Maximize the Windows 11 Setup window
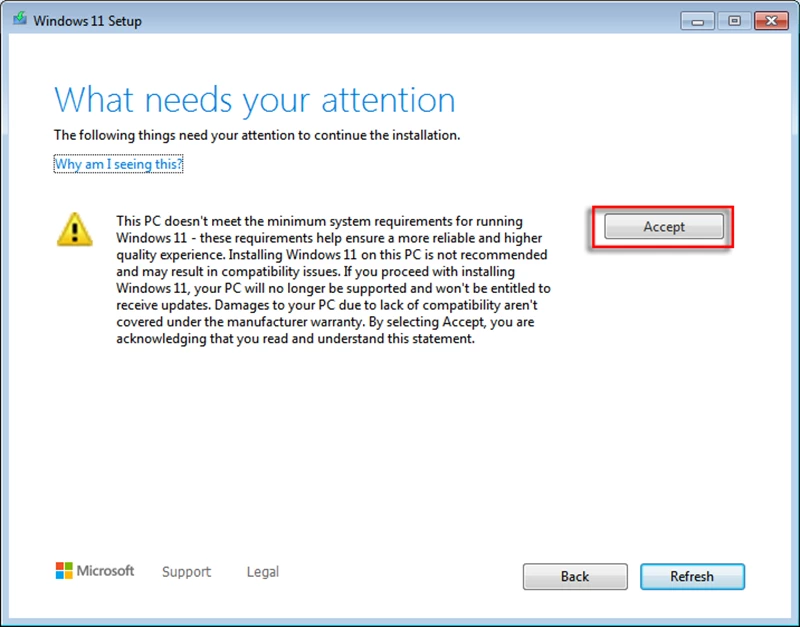800x627 pixels. [734, 21]
